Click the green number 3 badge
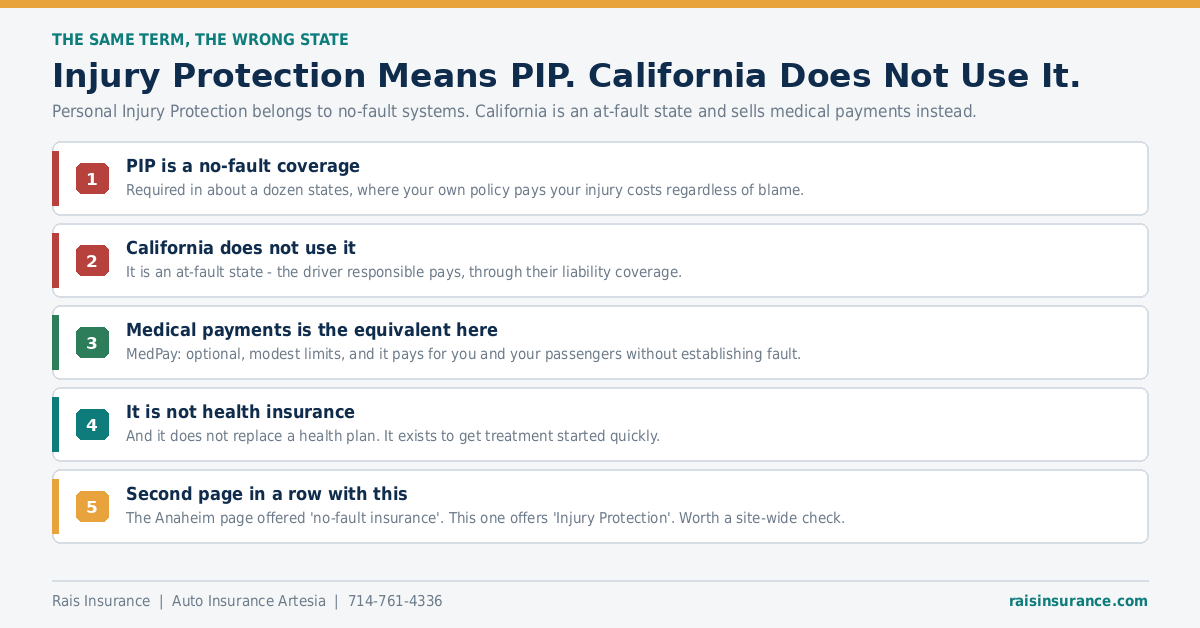The image size is (1200, 628). (92, 343)
